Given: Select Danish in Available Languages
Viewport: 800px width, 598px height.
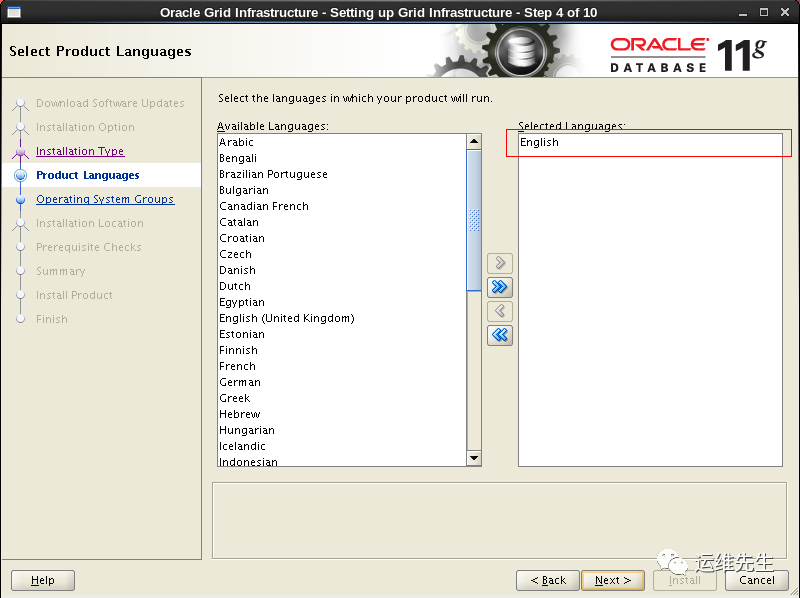Looking at the screenshot, I should pos(341,270).
